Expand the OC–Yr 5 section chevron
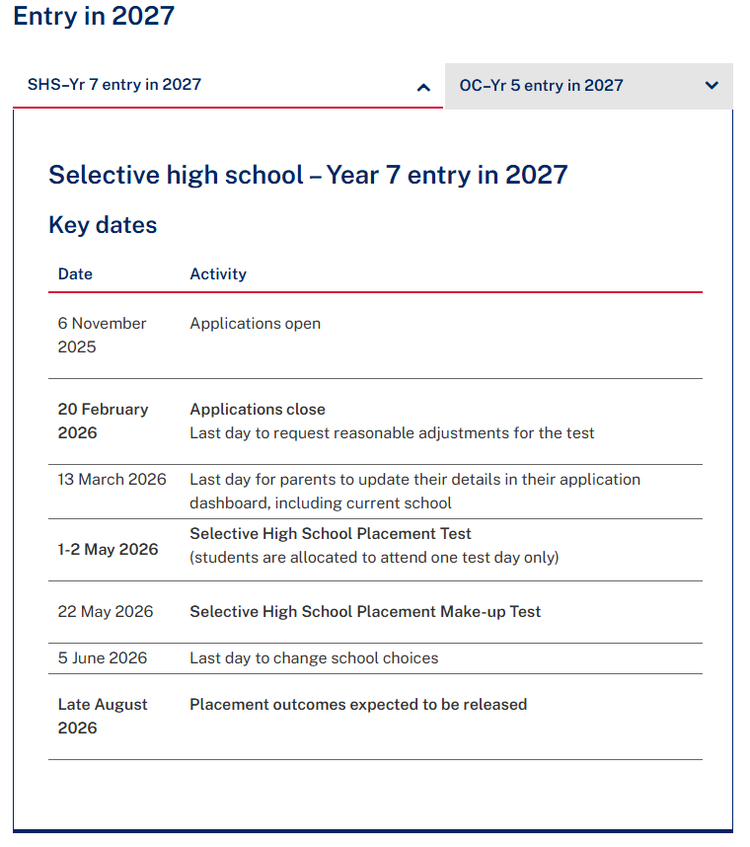The width and height of the screenshot is (750, 847). [x=711, y=86]
